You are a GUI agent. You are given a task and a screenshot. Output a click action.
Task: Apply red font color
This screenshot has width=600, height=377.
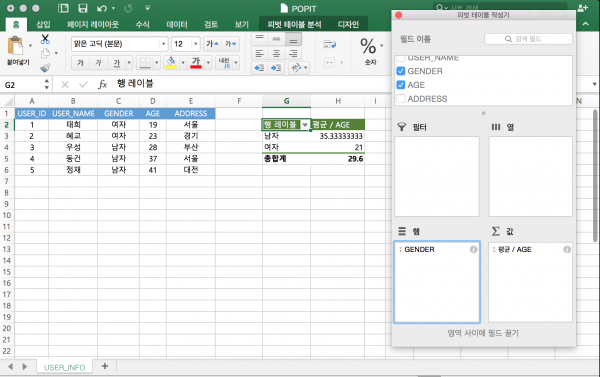(x=196, y=63)
